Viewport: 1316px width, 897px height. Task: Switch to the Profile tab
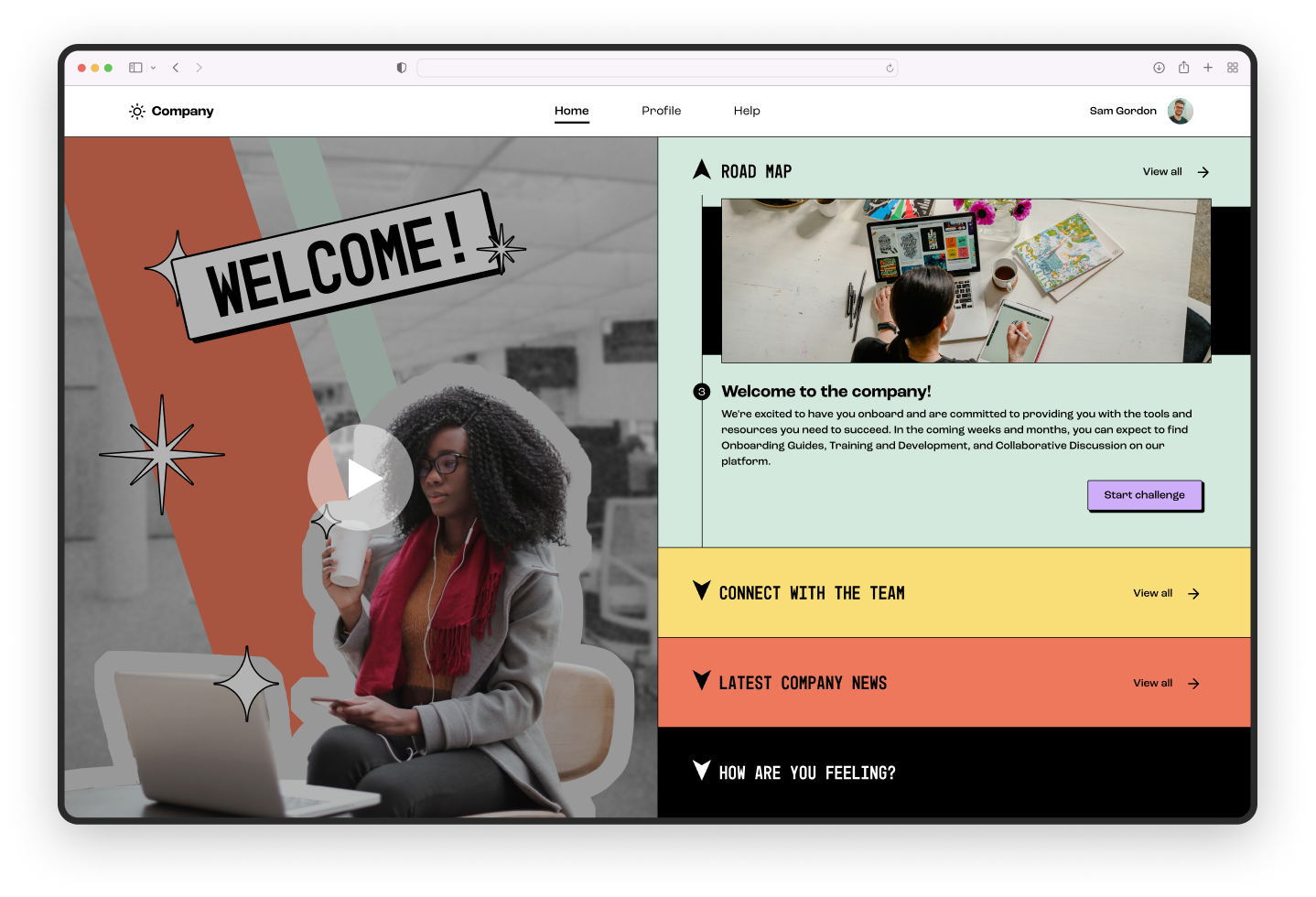click(661, 111)
